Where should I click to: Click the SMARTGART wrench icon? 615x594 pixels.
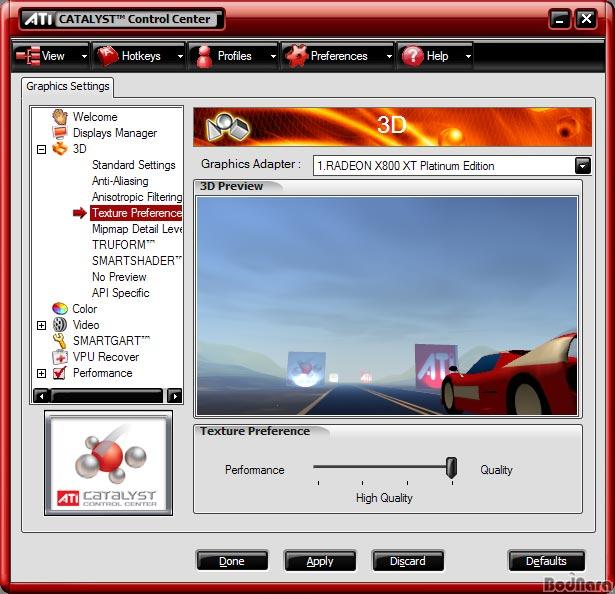[x=60, y=341]
